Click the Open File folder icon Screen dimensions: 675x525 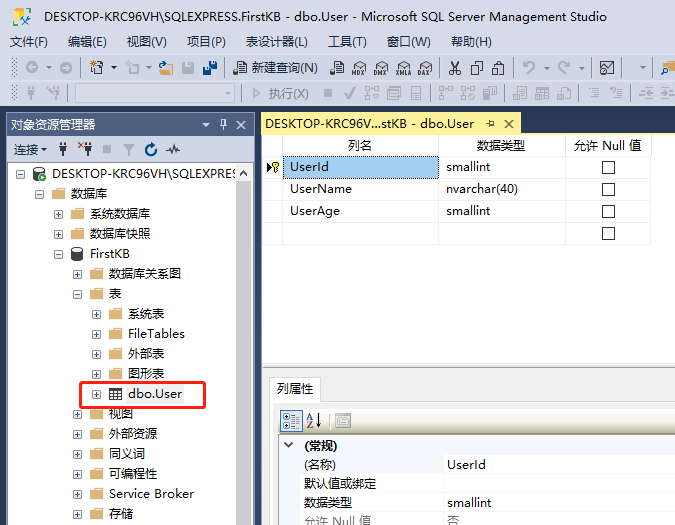[x=166, y=68]
